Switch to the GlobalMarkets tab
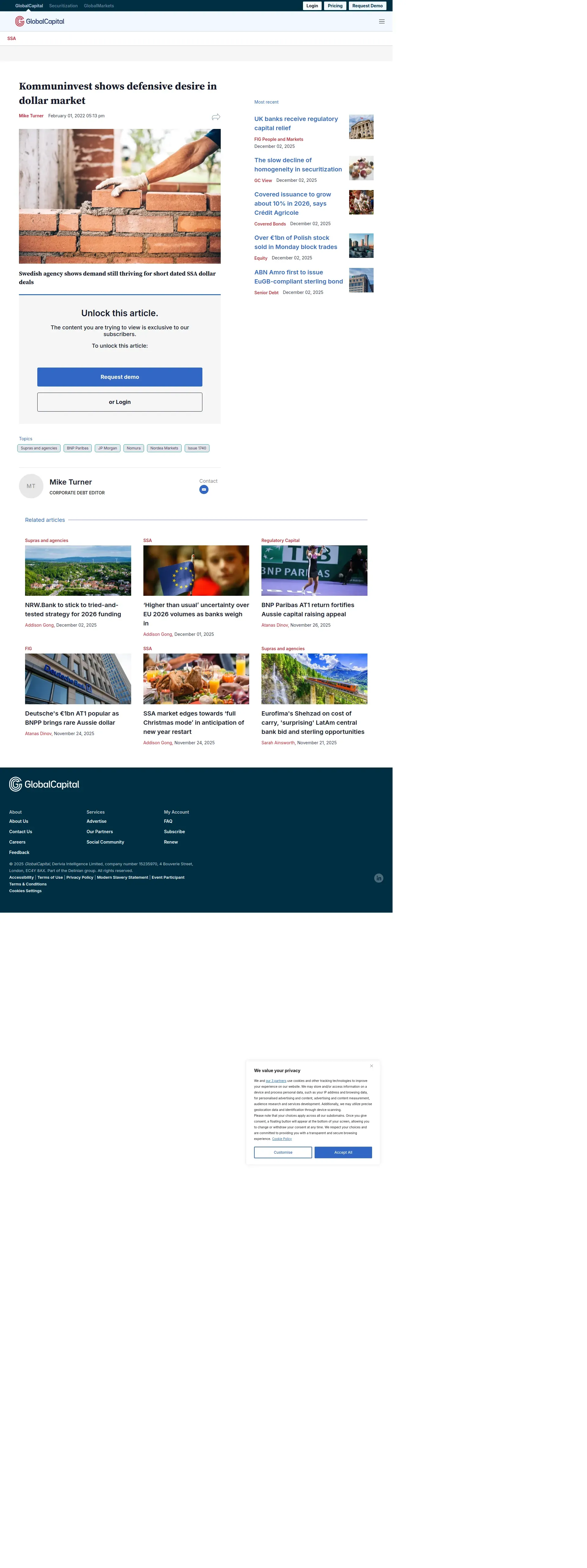Viewport: 587px width, 1568px height. coord(99,5)
